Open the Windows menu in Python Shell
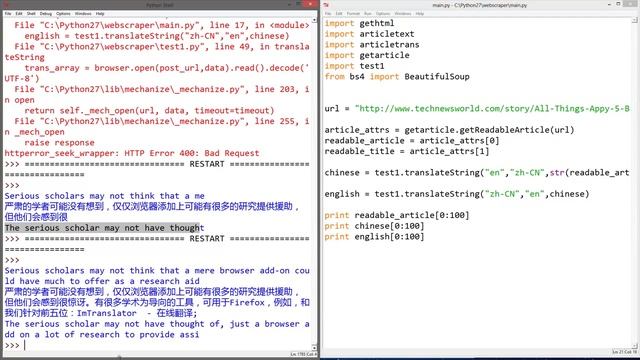Image resolution: width=640 pixels, height=360 pixels. click(83, 13)
